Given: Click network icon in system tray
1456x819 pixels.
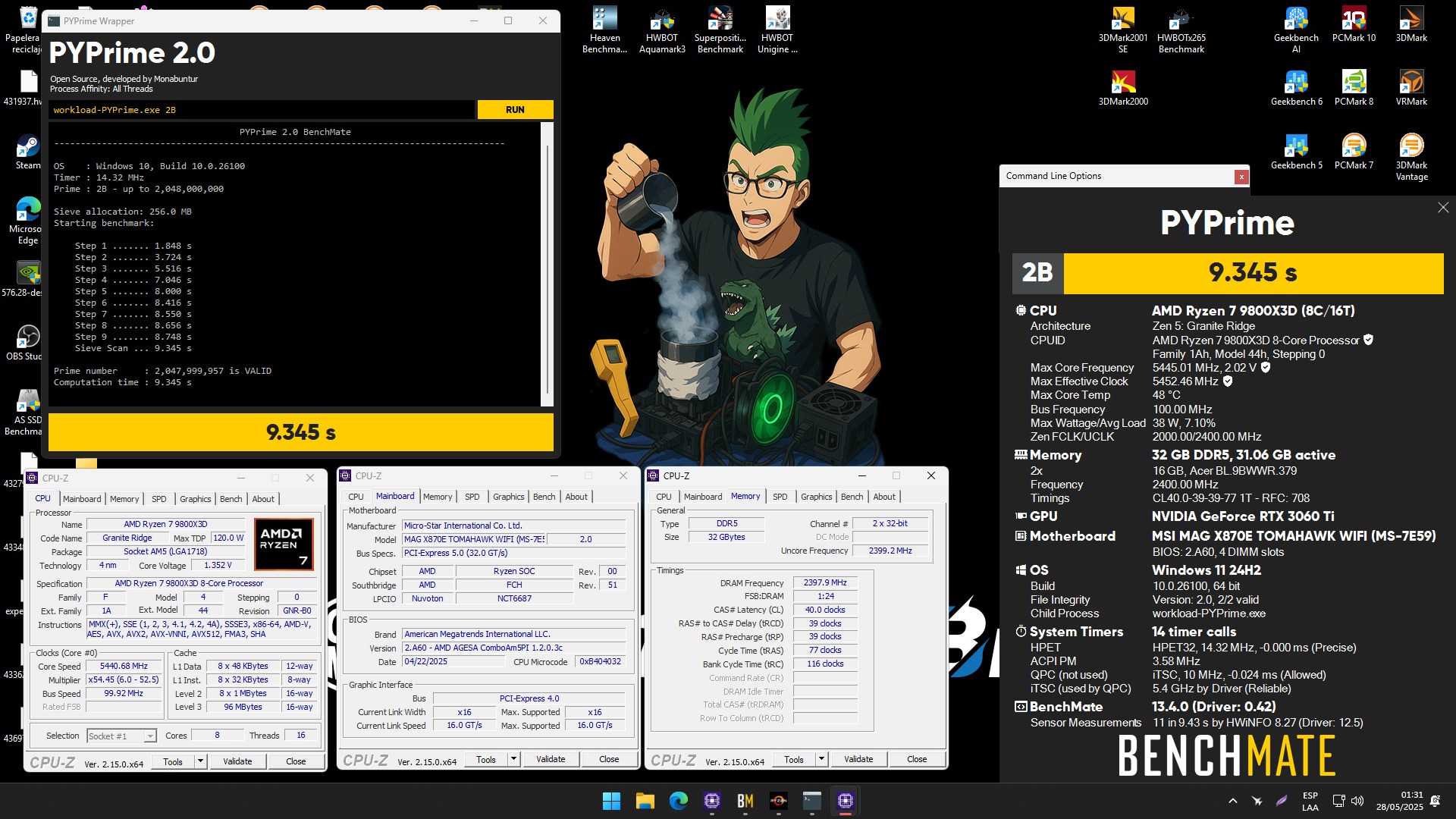Looking at the screenshot, I should 1338,801.
